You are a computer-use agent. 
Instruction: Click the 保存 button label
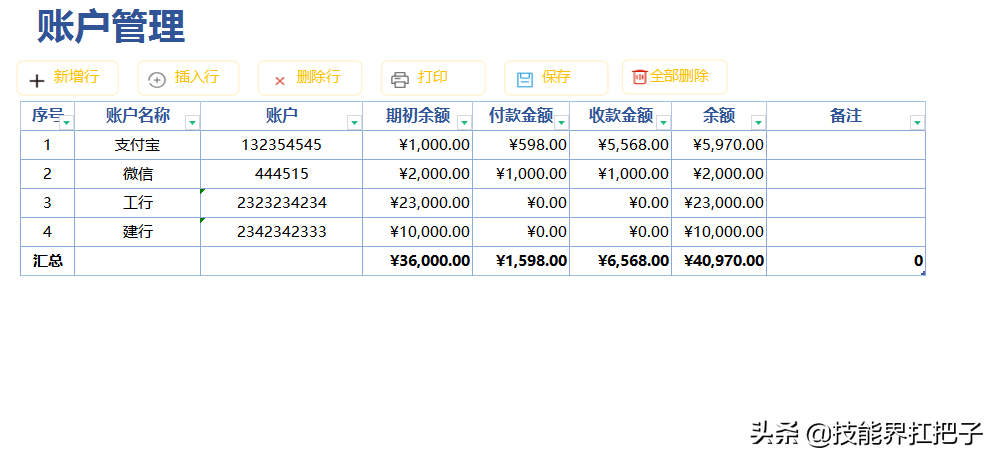(556, 77)
